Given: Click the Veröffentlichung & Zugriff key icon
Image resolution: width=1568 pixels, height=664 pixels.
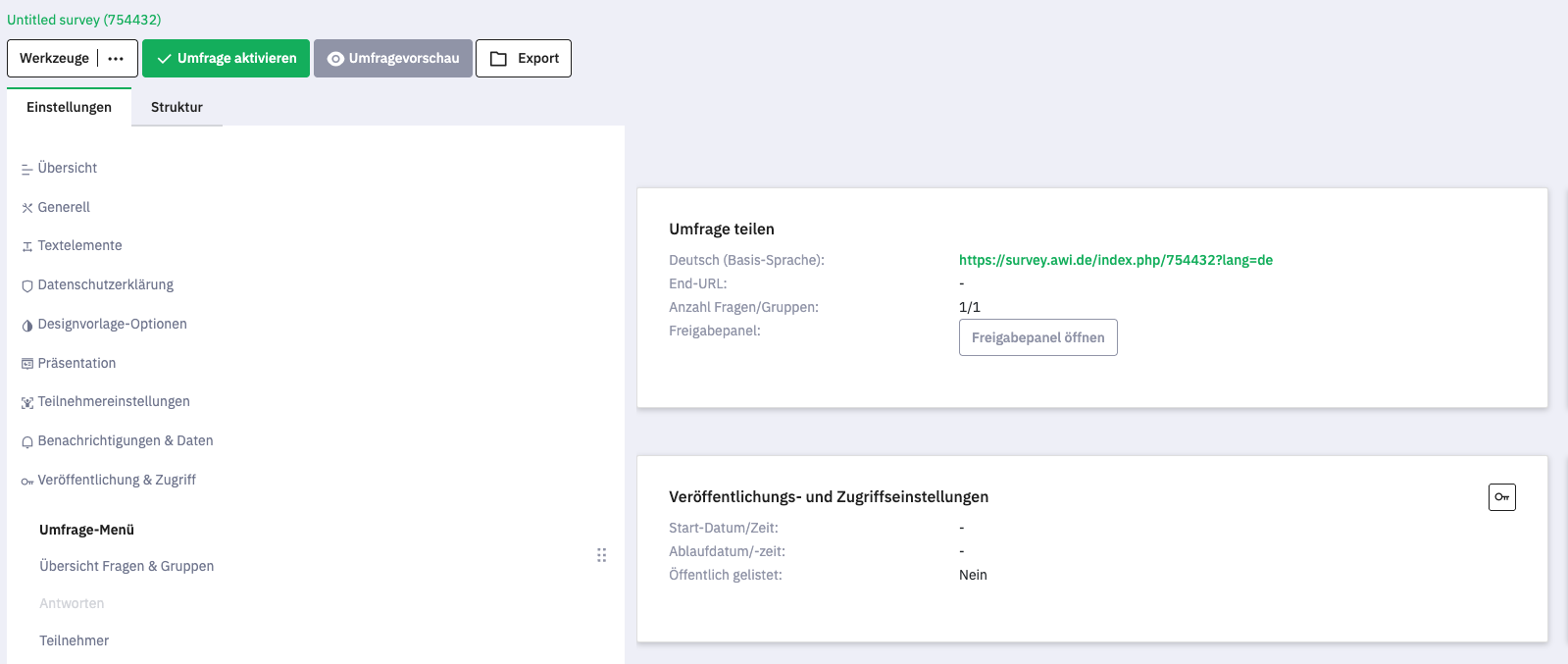Looking at the screenshot, I should 27,482.
